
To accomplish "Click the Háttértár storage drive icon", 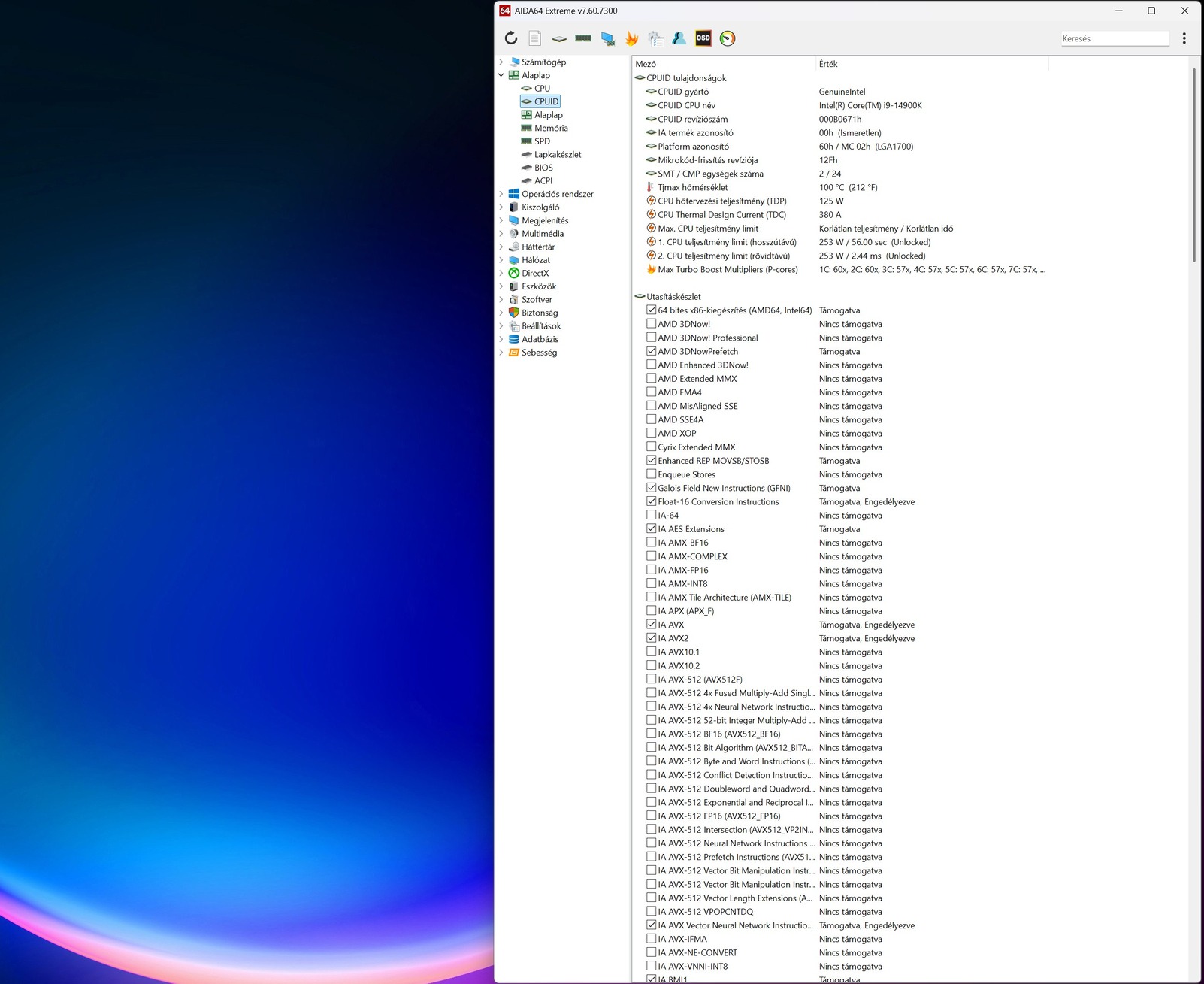I will 514,247.
